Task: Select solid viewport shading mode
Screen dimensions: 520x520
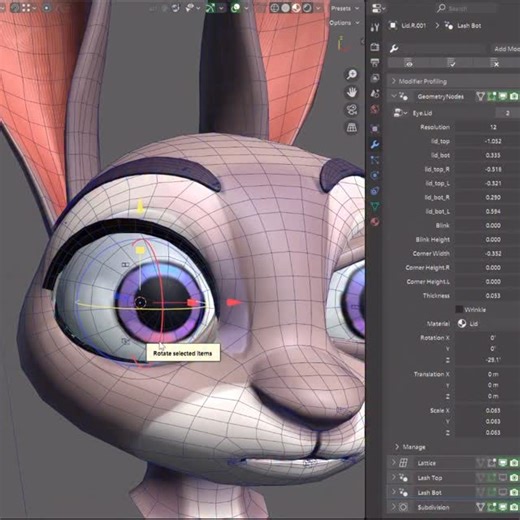Action: pyautogui.click(x=285, y=8)
